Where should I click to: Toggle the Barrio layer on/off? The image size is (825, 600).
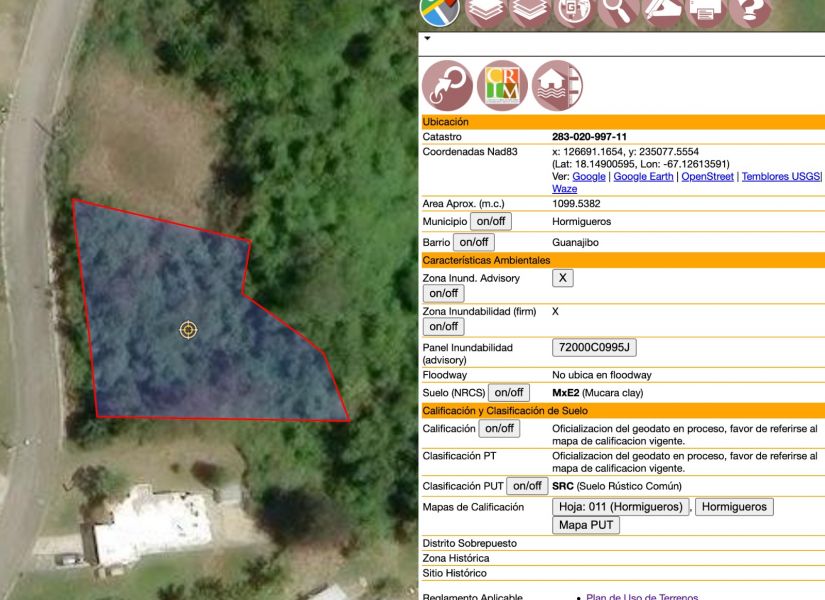pyautogui.click(x=474, y=242)
